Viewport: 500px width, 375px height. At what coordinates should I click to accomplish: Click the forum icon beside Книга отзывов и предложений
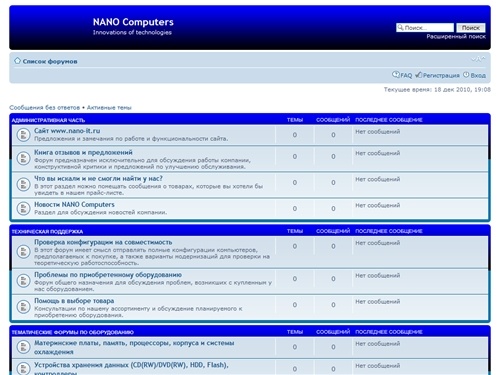pos(23,158)
